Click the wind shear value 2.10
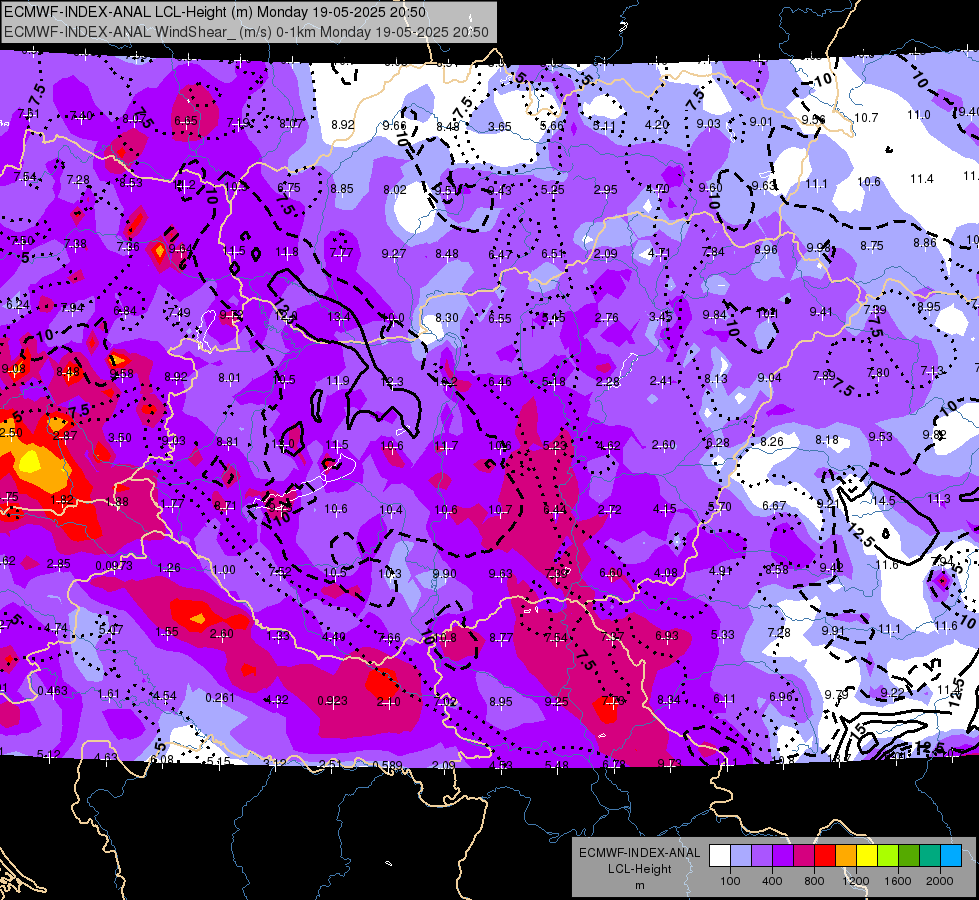 pos(388,702)
